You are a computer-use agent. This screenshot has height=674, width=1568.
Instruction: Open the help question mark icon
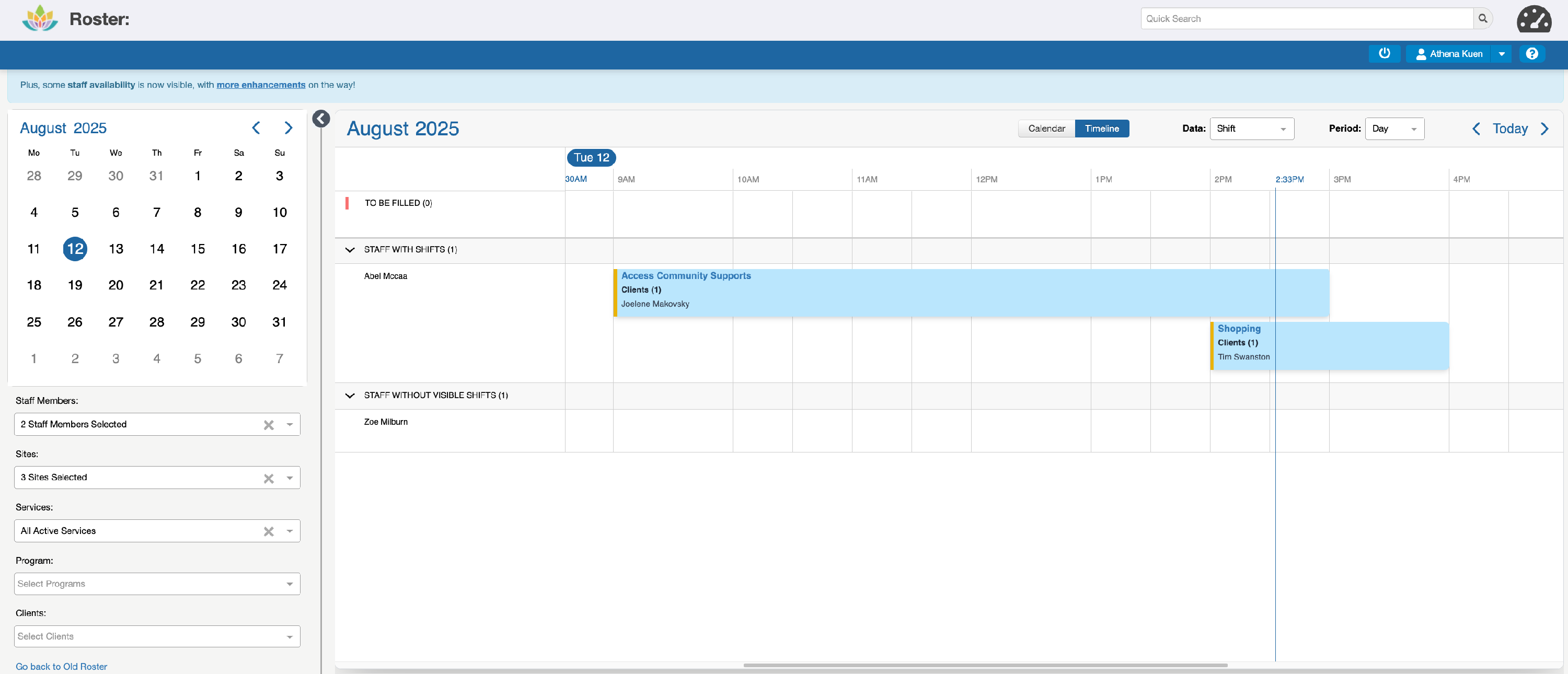click(x=1531, y=53)
